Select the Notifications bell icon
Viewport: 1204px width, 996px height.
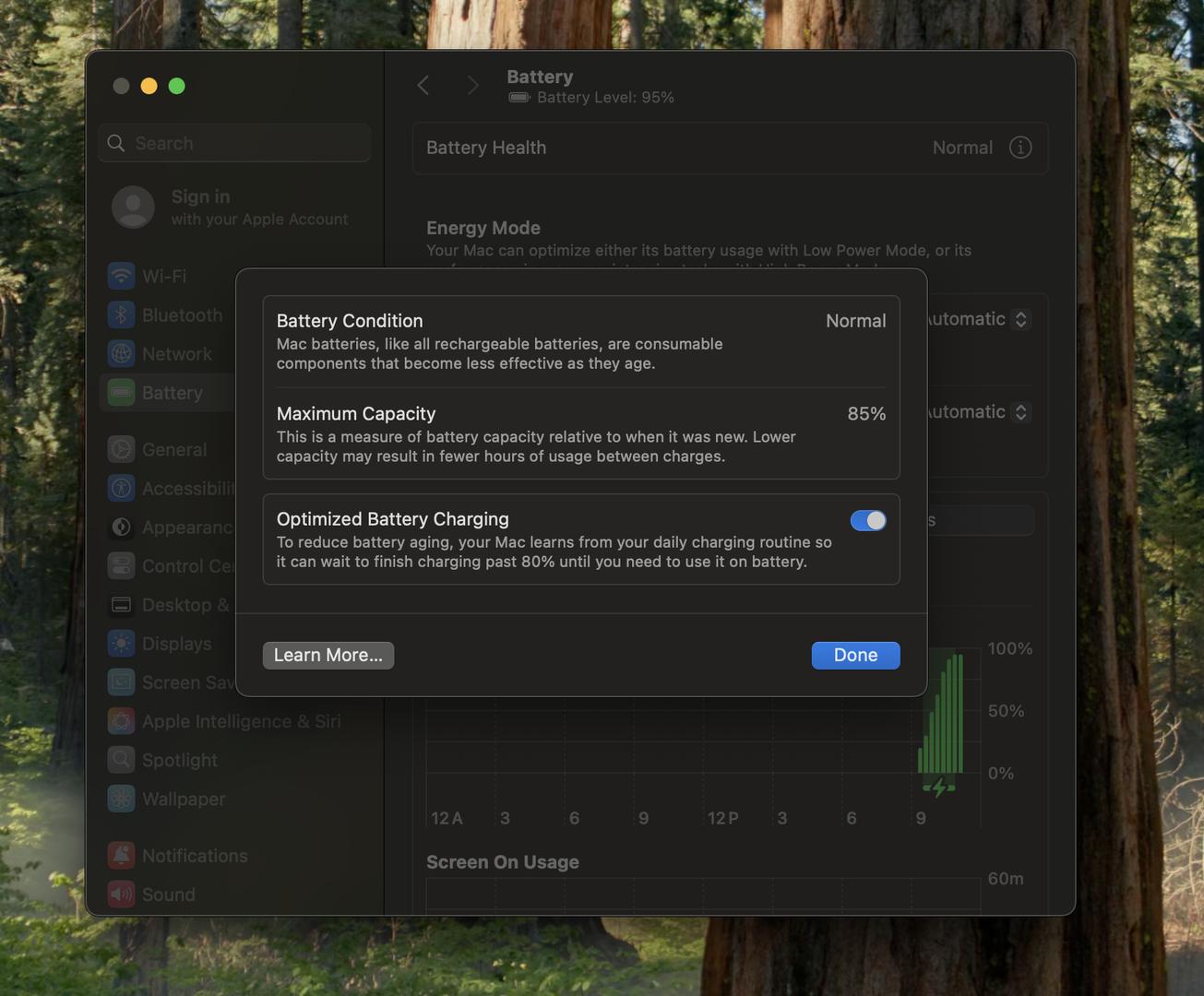[121, 856]
